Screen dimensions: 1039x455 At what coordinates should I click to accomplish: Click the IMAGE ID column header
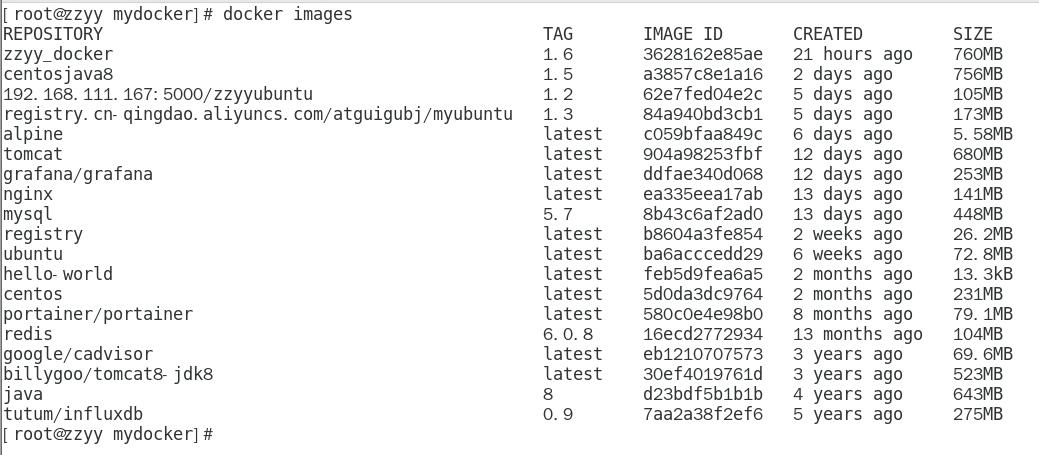[x=682, y=34]
